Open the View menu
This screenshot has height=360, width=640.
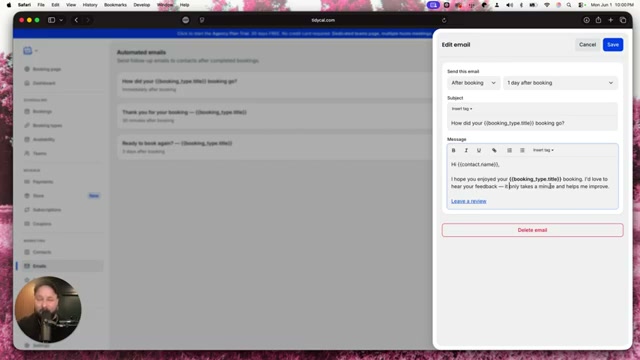pyautogui.click(x=71, y=5)
